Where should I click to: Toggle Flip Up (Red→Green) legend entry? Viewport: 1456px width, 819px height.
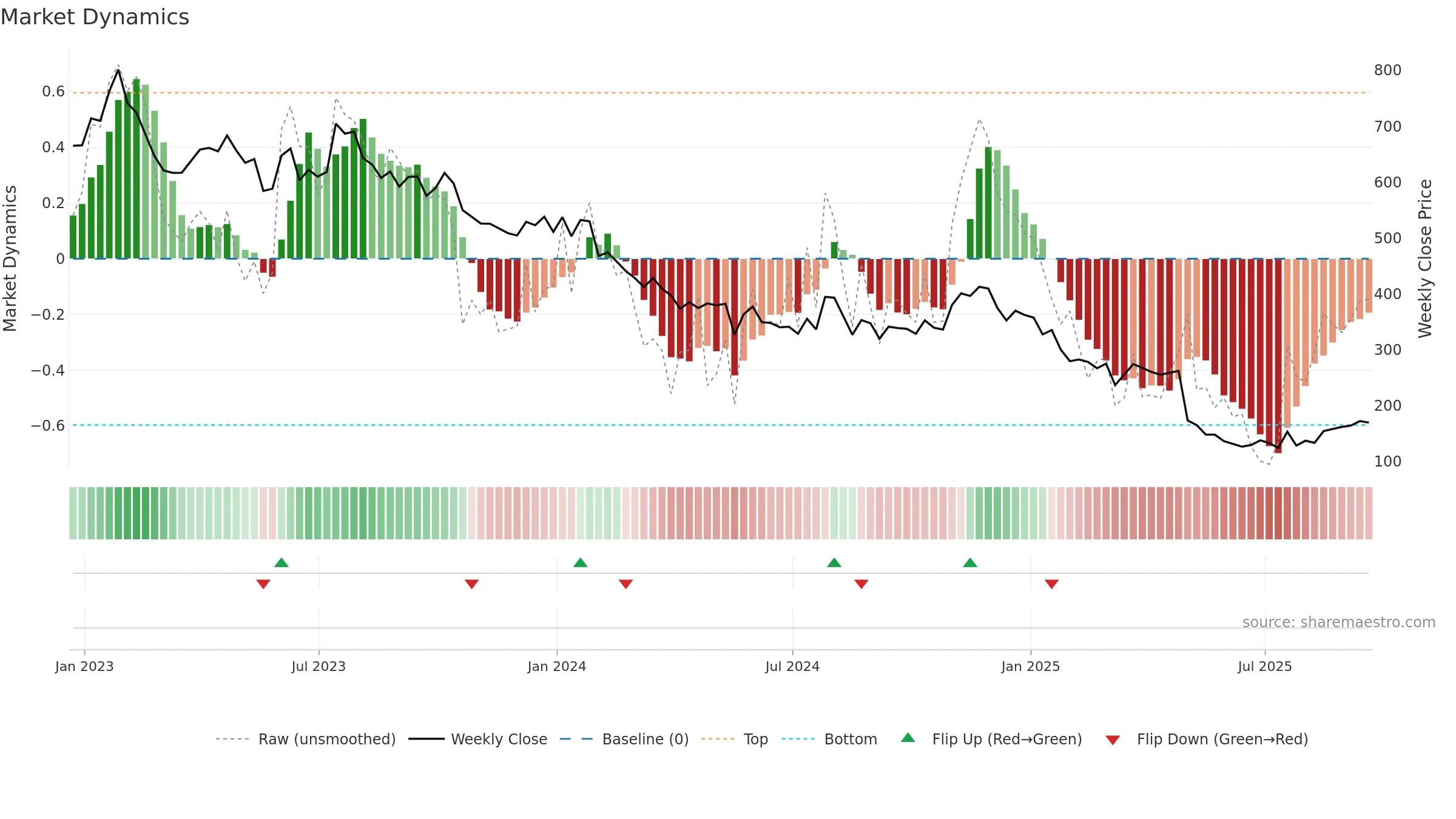[x=991, y=739]
